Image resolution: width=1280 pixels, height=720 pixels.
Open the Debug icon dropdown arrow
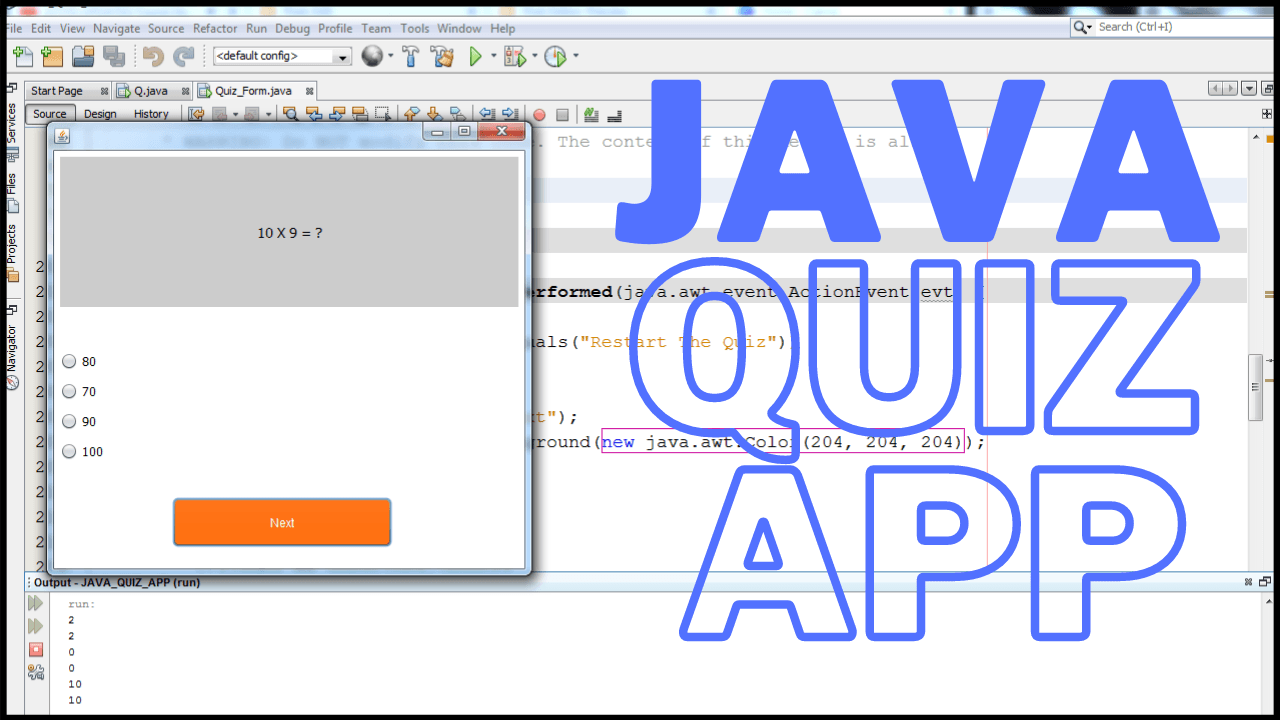pyautogui.click(x=533, y=56)
